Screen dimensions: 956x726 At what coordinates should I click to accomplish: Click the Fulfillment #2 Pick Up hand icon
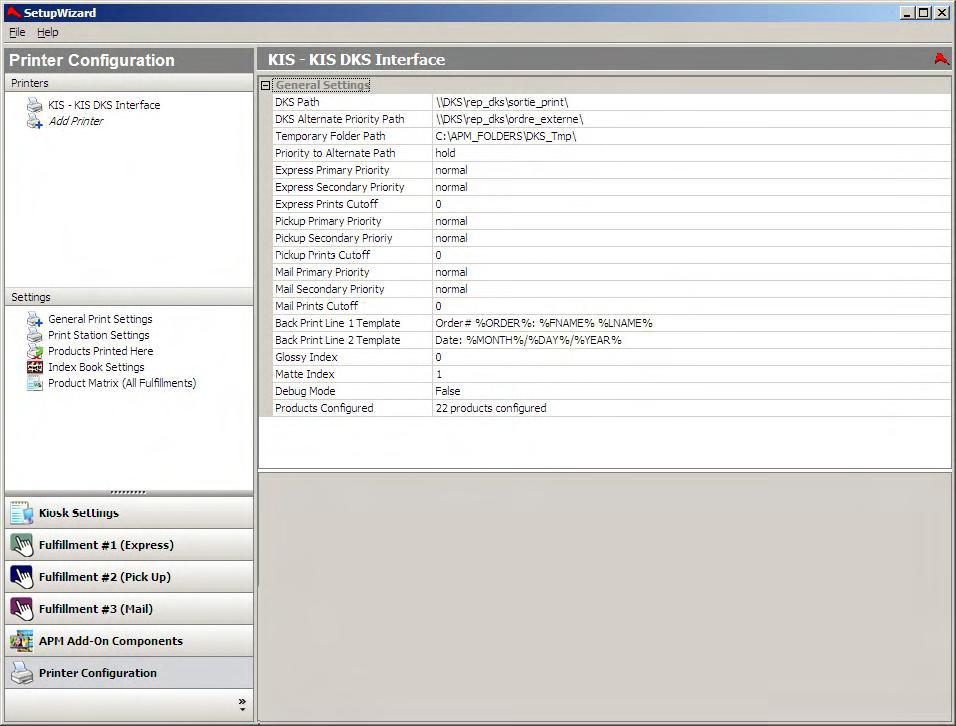click(x=21, y=577)
